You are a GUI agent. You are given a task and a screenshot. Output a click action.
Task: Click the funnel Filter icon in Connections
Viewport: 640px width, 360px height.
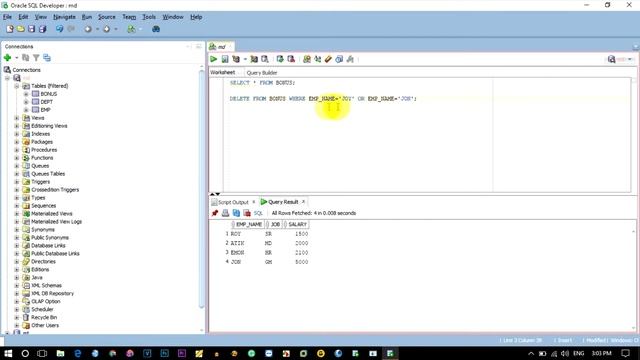pyautogui.click(x=36, y=58)
